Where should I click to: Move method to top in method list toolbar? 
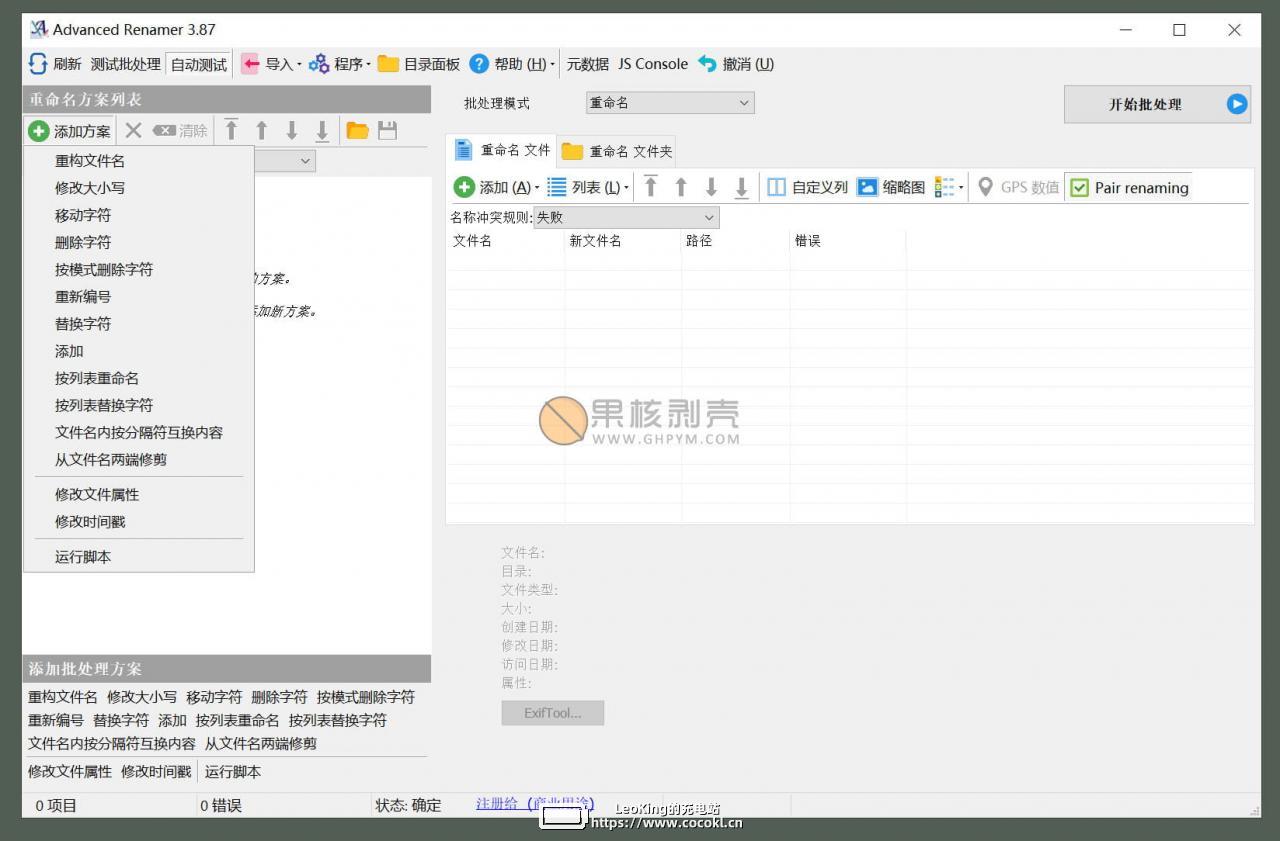pos(231,130)
